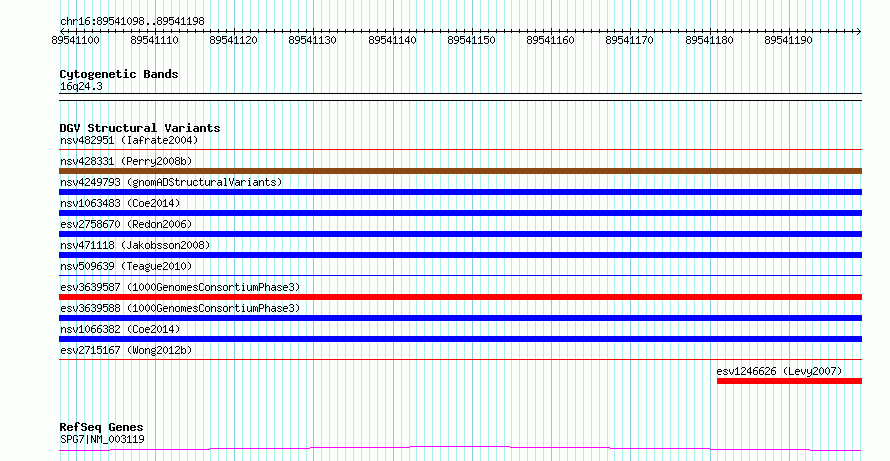Click ruler position 89541170
The width and height of the screenshot is (890, 461).
coord(629,40)
